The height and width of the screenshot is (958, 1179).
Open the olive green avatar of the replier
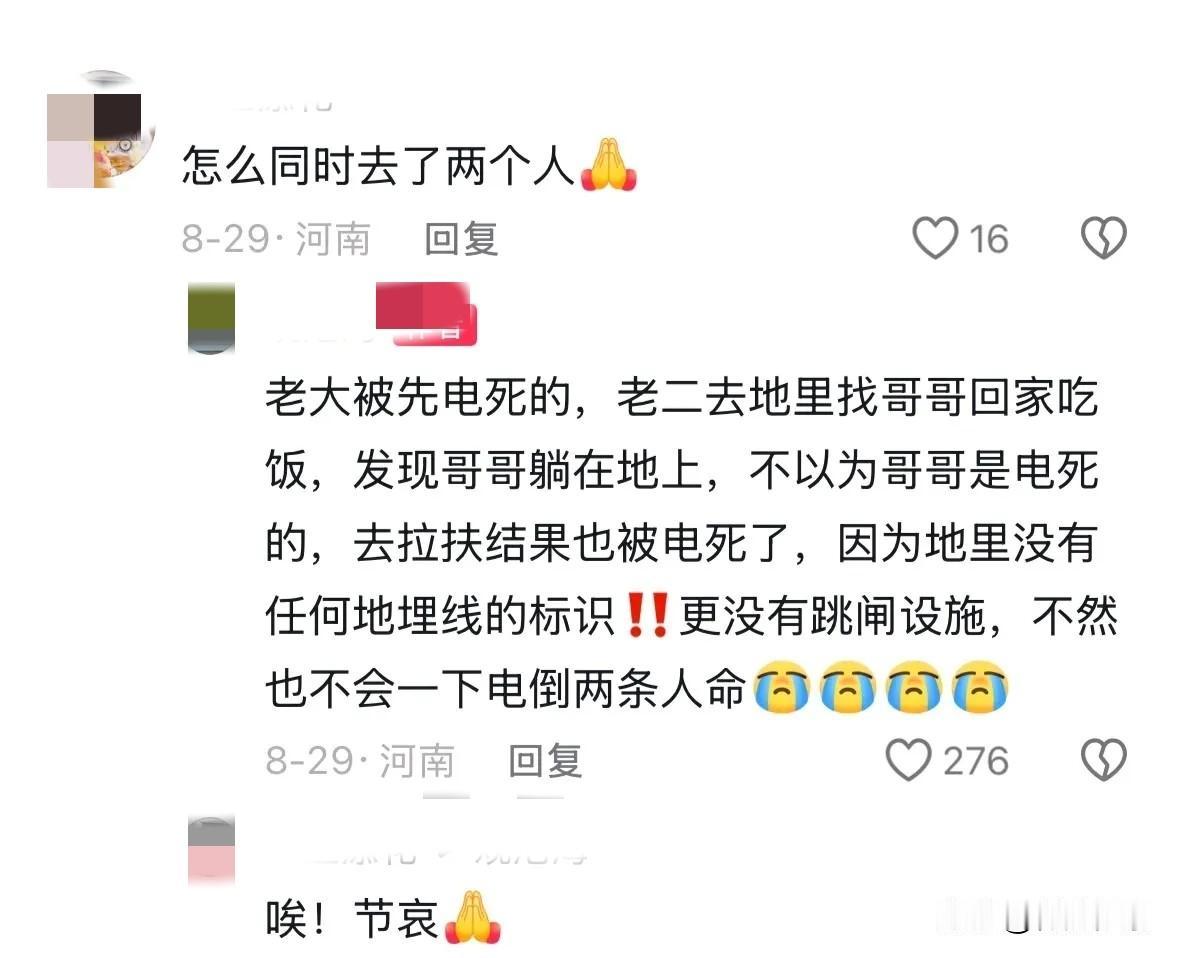pyautogui.click(x=211, y=318)
